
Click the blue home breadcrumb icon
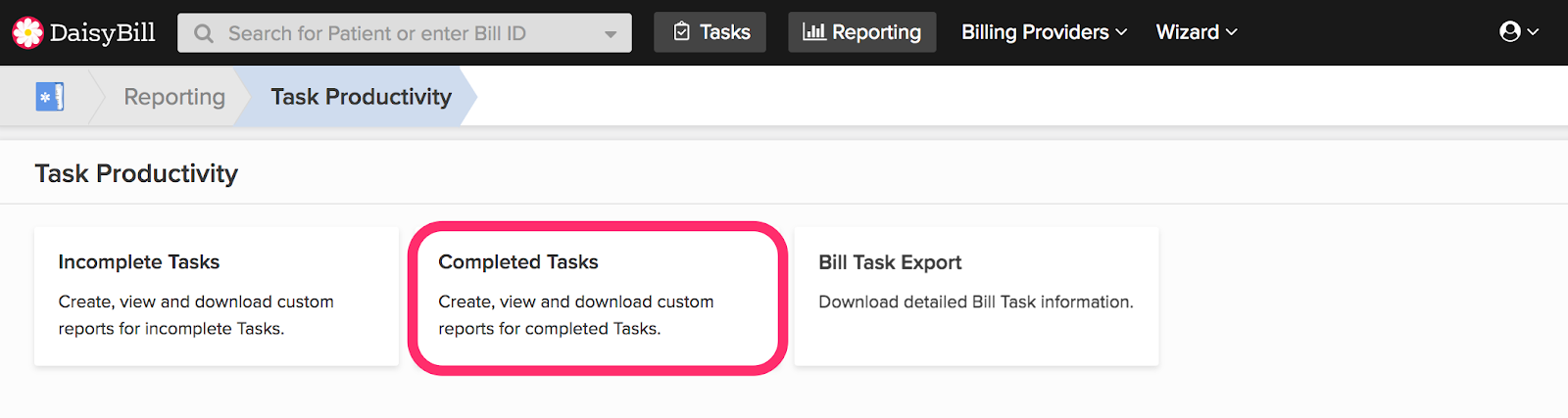point(50,97)
